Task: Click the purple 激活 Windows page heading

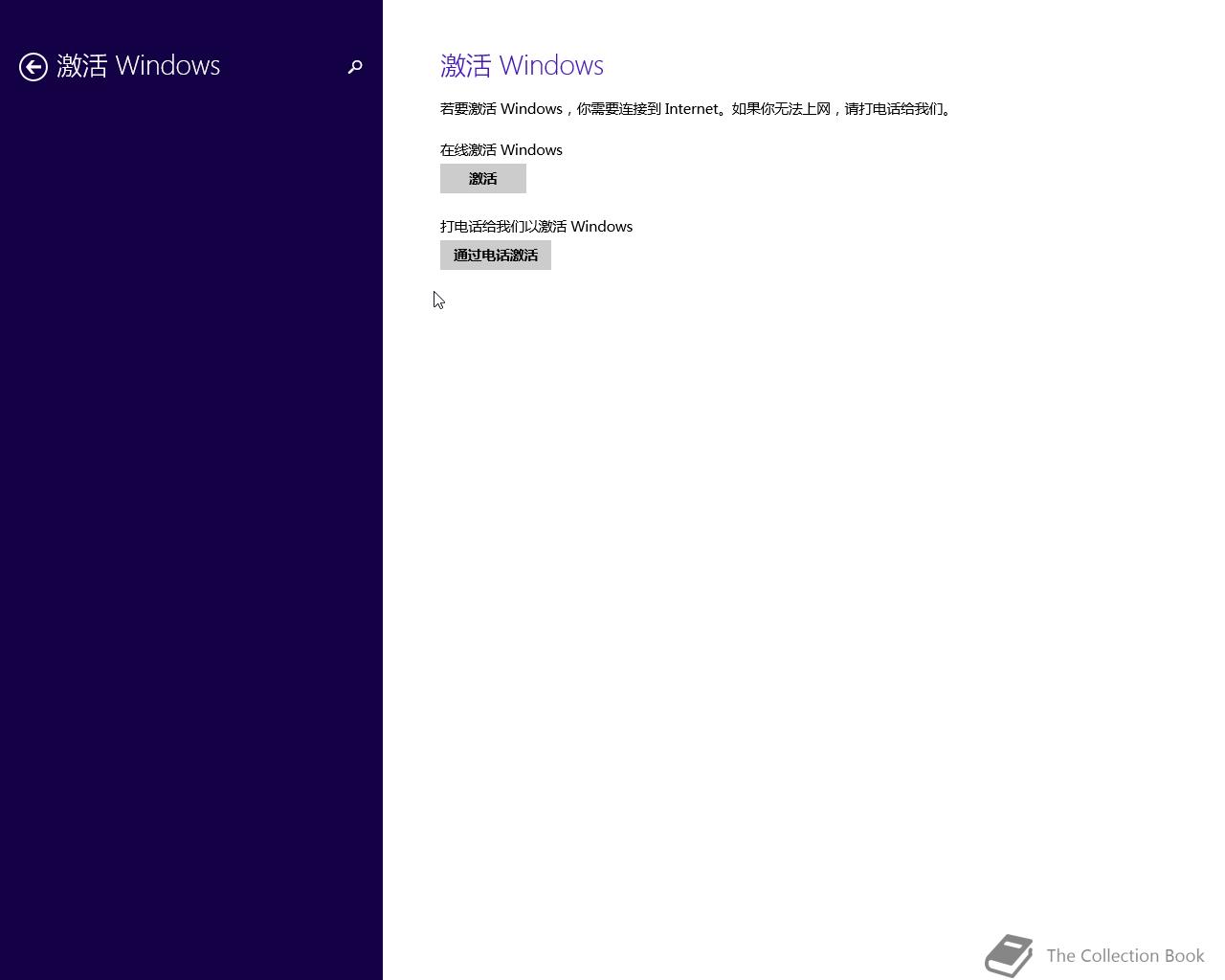Action: [x=522, y=66]
